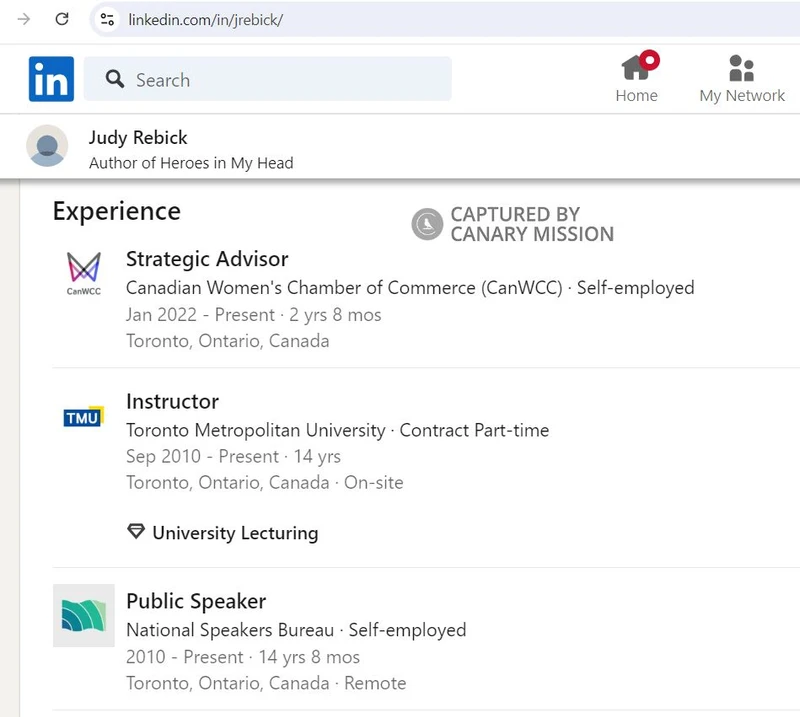Open the LinkedIn logo icon
Screen dimensions: 800x717
pyautogui.click(x=50, y=78)
